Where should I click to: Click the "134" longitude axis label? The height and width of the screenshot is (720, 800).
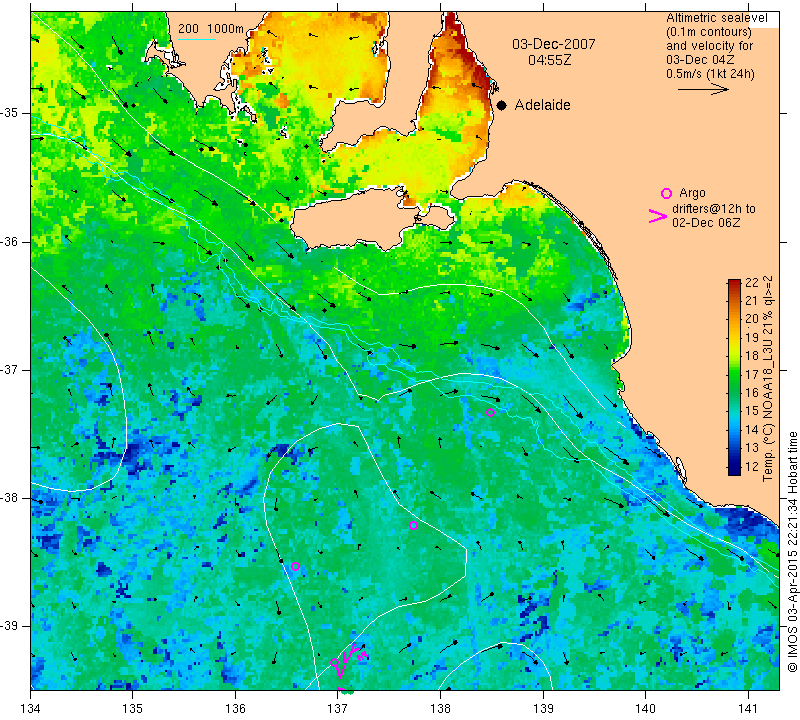[x=31, y=708]
